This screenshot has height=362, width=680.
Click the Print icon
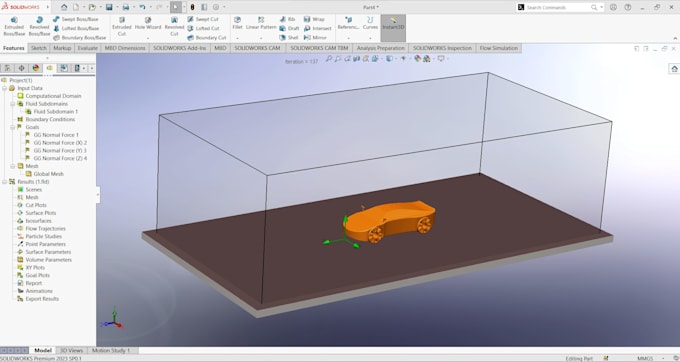pyautogui.click(x=126, y=7)
